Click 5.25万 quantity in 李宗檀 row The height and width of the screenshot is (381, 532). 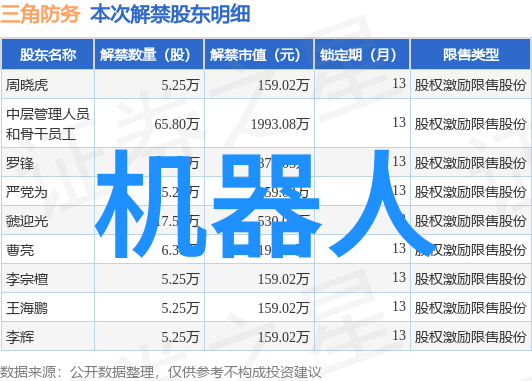[x=180, y=280]
